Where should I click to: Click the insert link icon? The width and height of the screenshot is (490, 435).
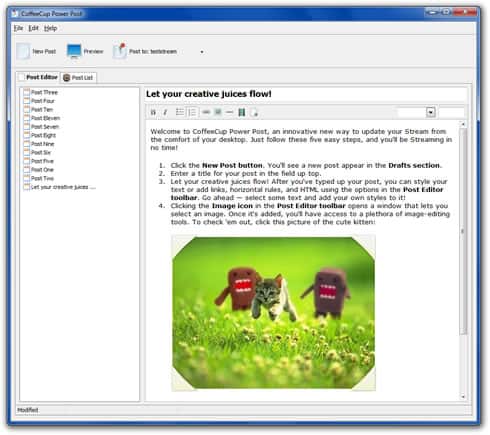206,112
